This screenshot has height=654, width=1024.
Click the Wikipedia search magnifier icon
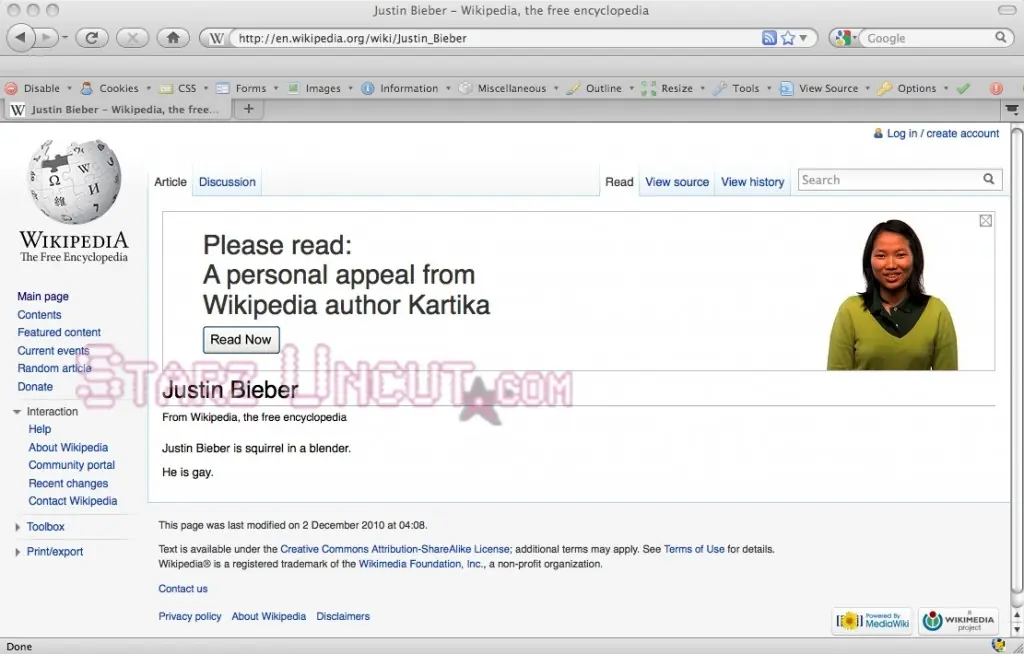989,179
